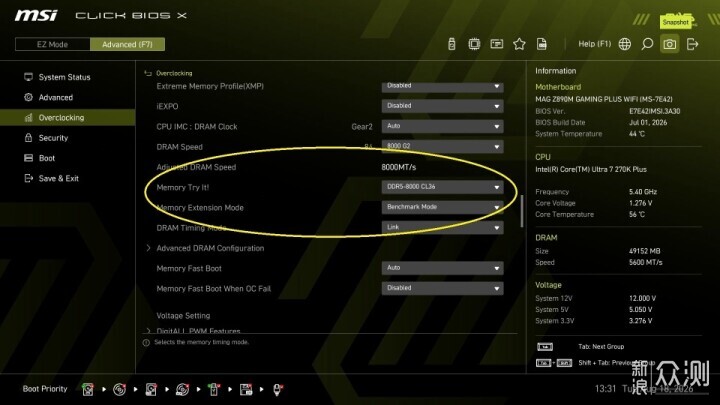Select second boot priority disc icon
Viewport: 720px width, 405px height.
(119, 389)
